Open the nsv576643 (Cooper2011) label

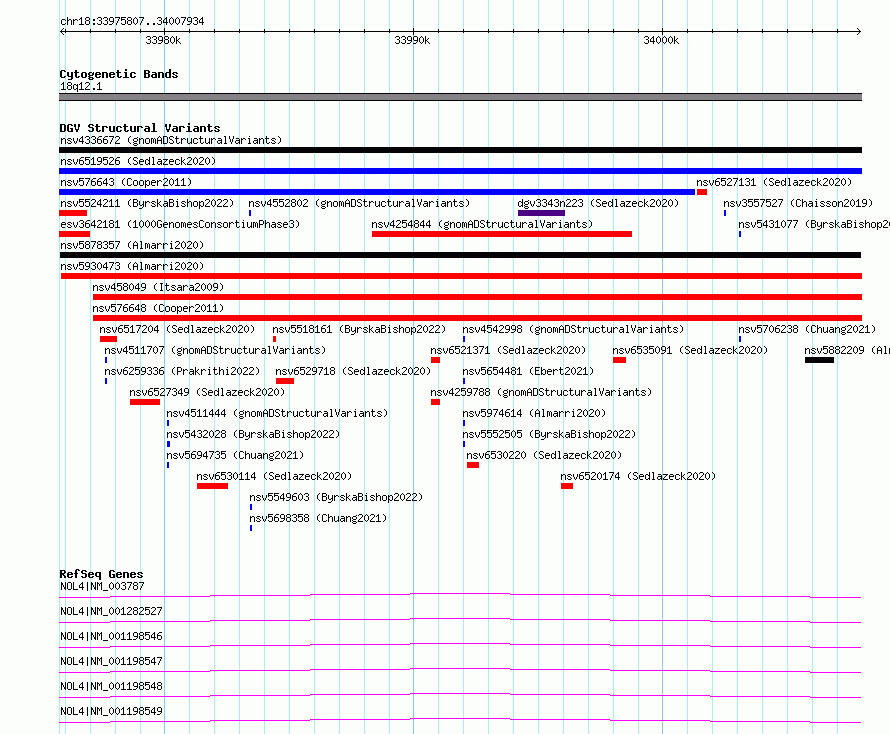tap(126, 182)
